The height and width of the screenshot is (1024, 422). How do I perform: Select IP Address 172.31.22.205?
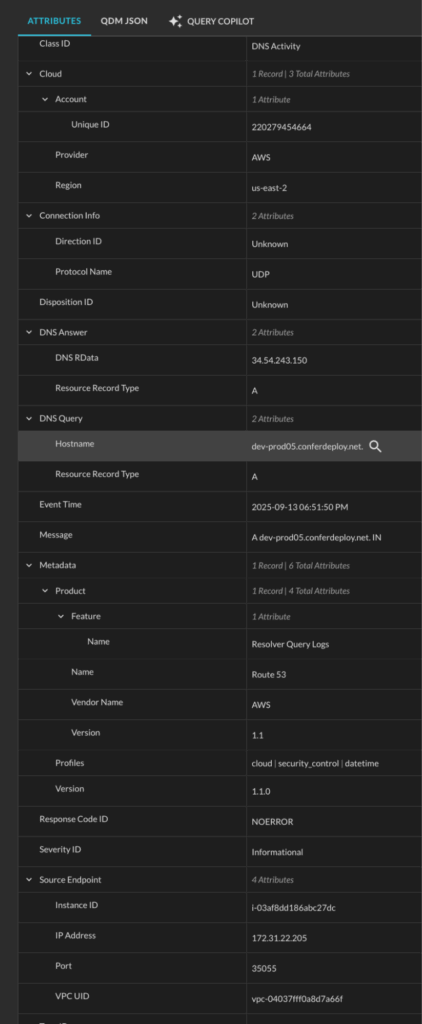pos(279,938)
